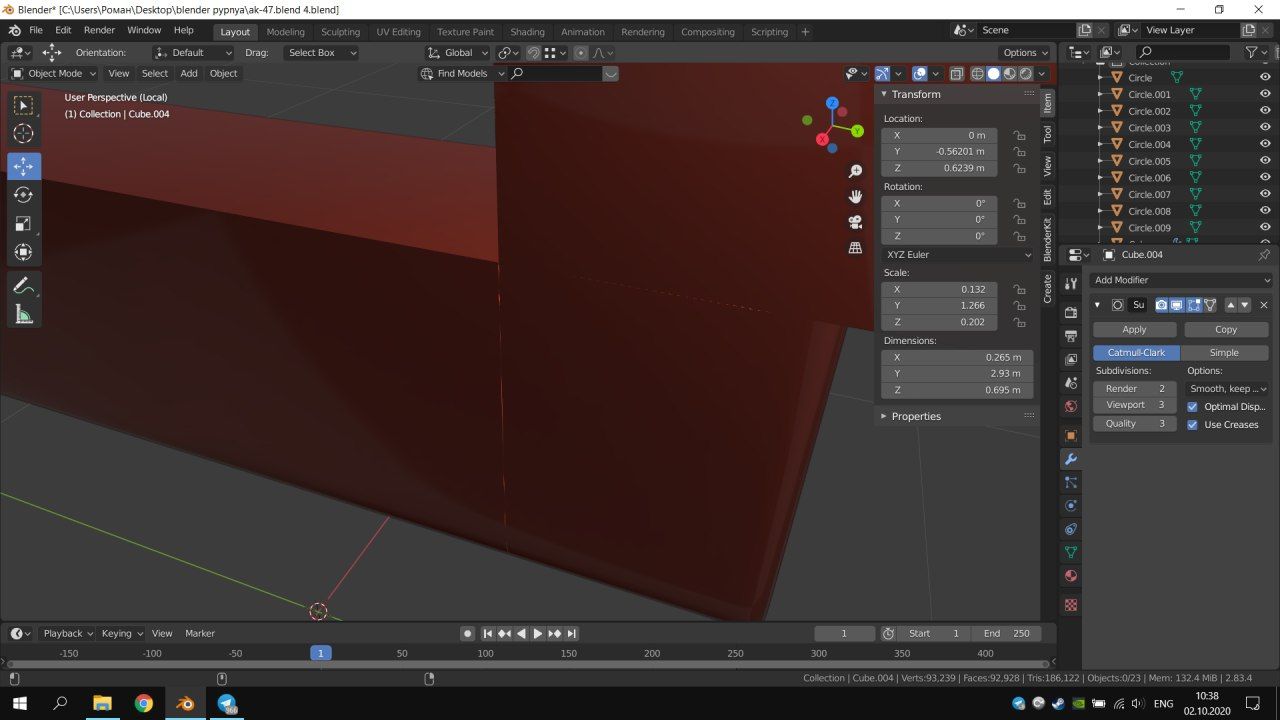
Task: Switch to wireframe viewport shading
Action: coord(978,73)
